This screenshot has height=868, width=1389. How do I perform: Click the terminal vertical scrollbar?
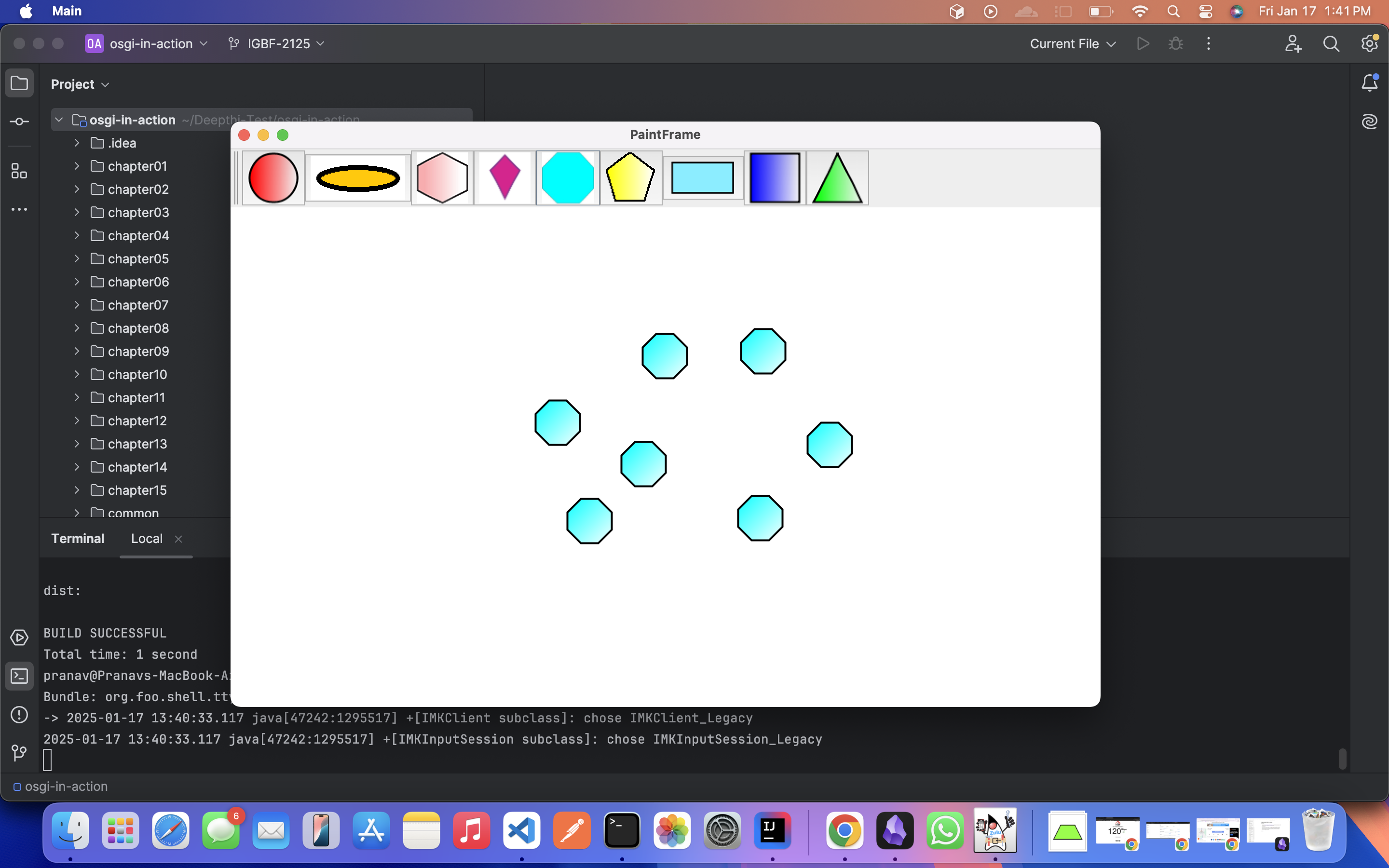[1342, 759]
